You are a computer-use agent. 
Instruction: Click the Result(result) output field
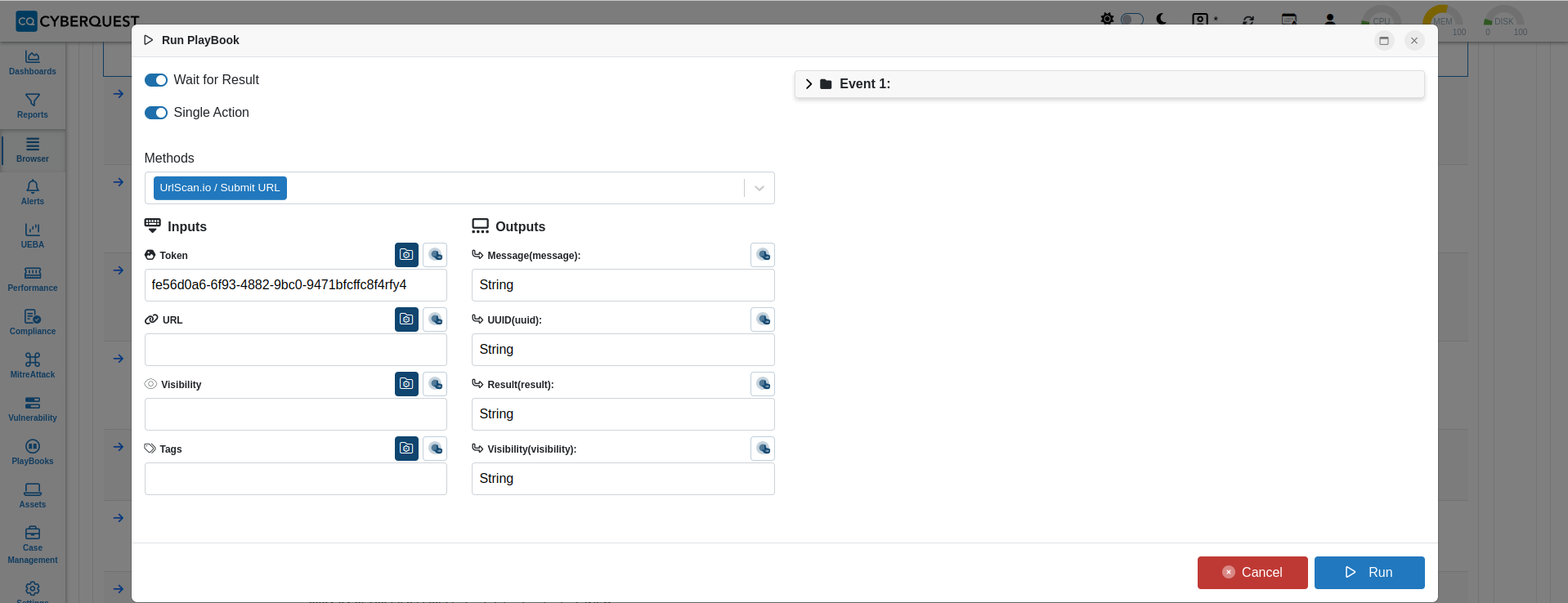pyautogui.click(x=623, y=414)
